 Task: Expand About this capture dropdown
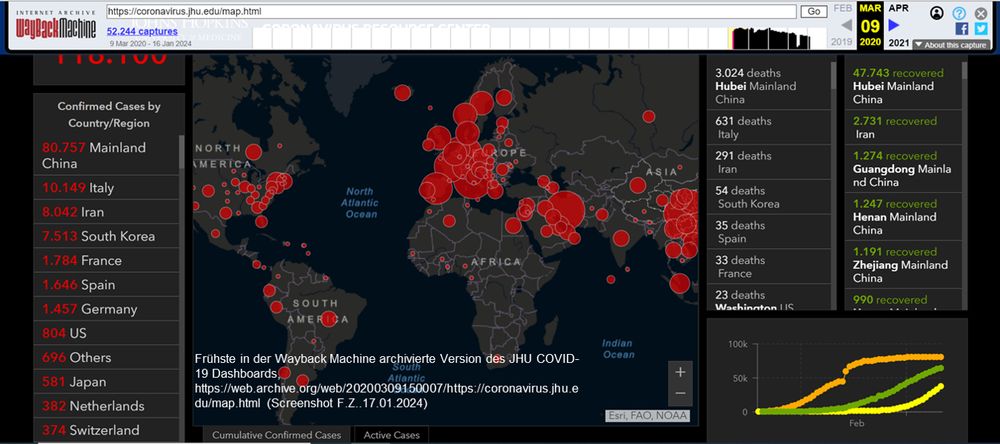951,45
